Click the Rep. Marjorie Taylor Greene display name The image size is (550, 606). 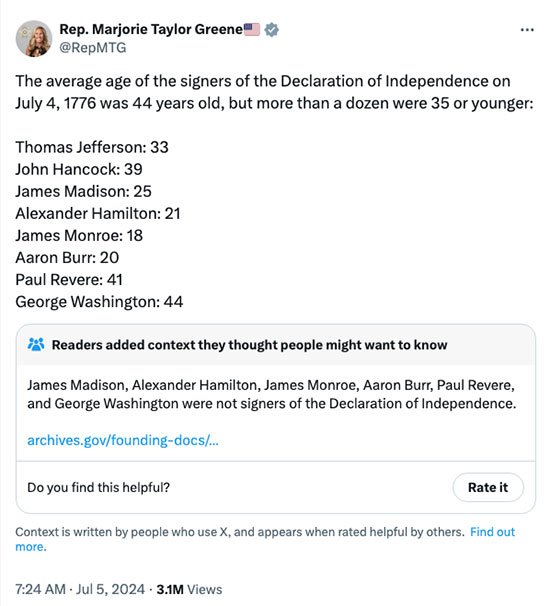point(151,29)
